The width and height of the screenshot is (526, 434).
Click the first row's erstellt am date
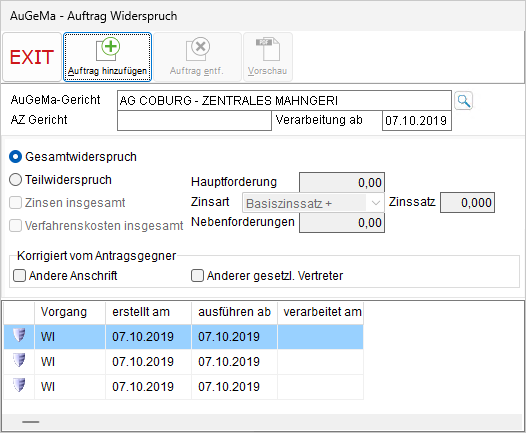[x=143, y=337]
